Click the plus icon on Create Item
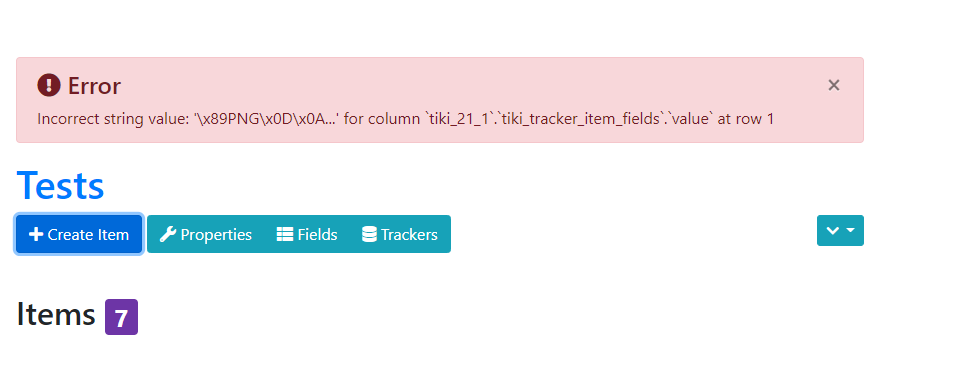 (x=36, y=234)
